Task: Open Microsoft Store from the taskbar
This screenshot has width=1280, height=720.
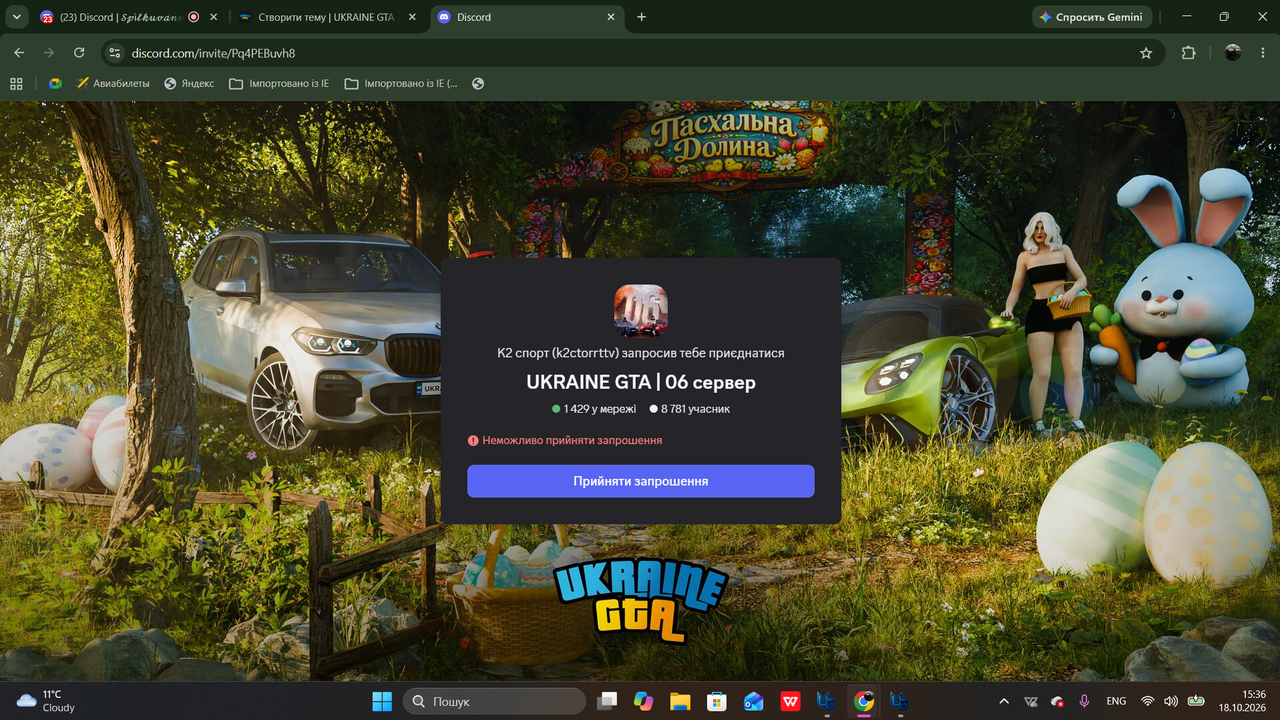Action: point(716,701)
